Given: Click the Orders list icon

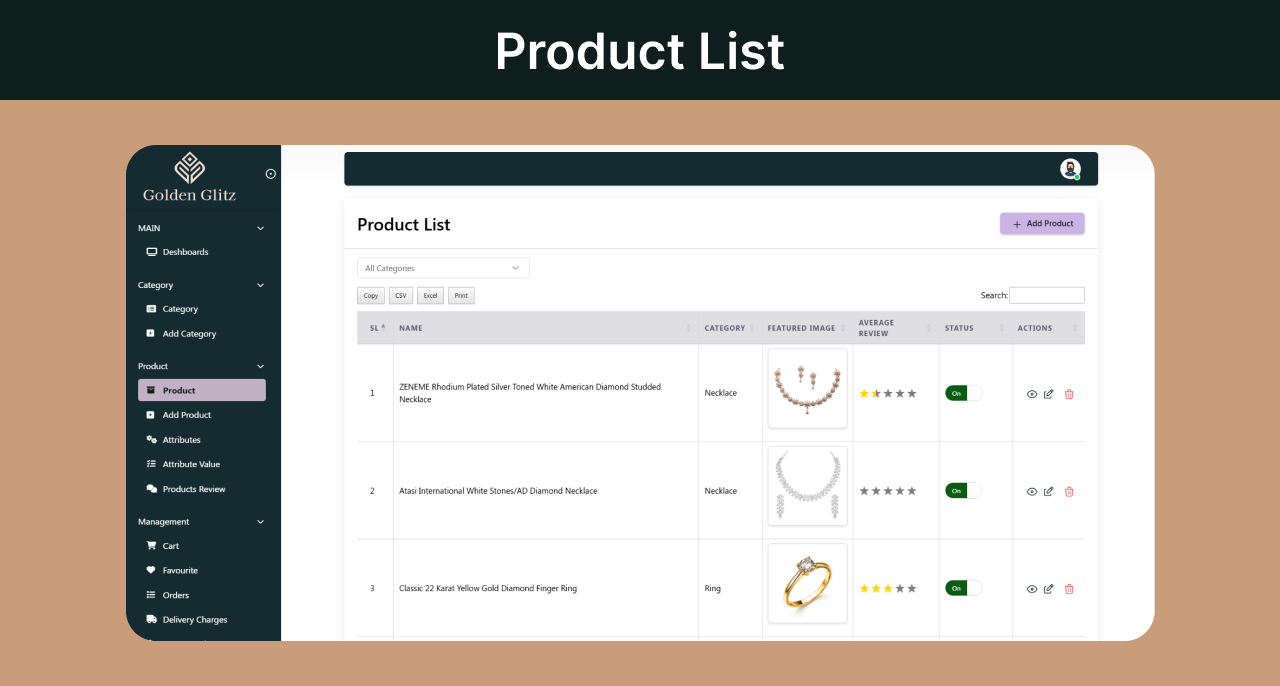Looking at the screenshot, I should [151, 595].
